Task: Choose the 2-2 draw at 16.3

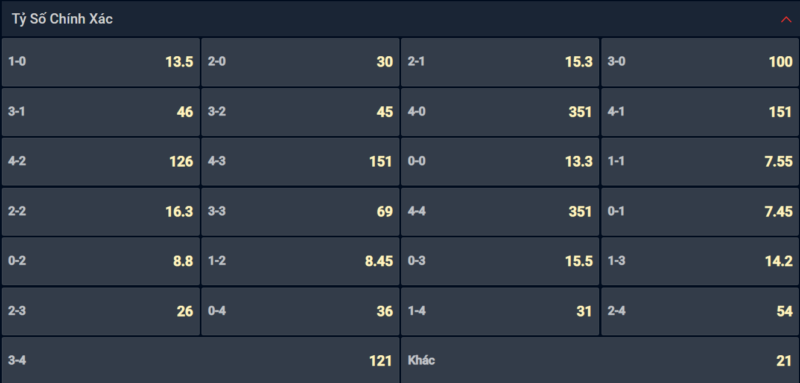Action: 101,212
